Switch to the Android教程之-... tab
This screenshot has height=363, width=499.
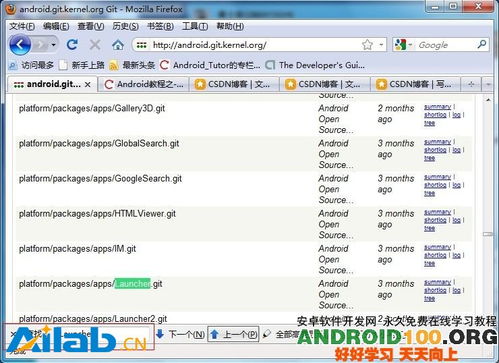click(x=144, y=84)
